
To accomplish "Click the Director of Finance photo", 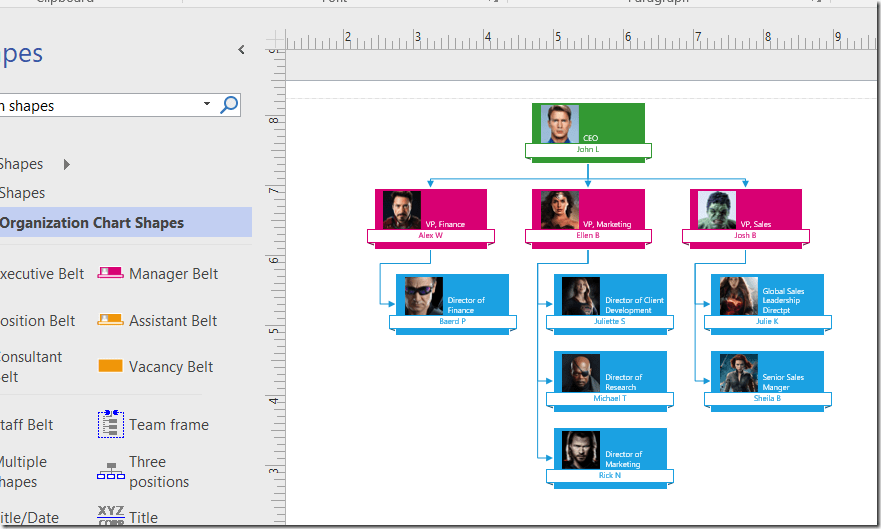I will click(424, 295).
